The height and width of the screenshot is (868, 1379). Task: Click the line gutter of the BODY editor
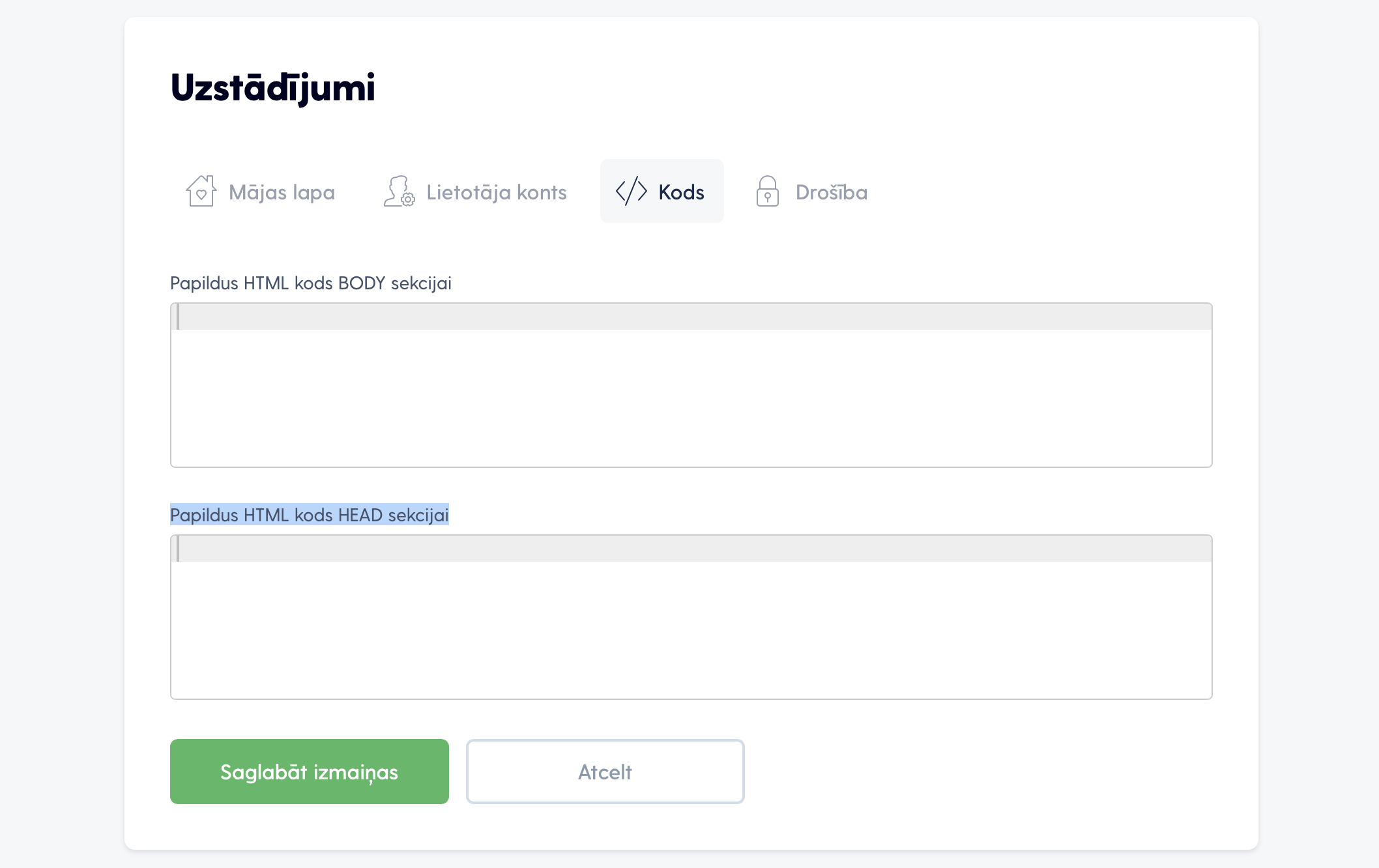(175, 317)
